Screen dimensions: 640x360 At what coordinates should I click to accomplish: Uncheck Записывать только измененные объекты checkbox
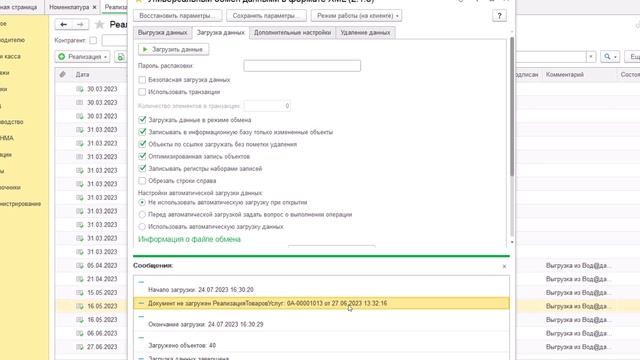[x=142, y=132]
